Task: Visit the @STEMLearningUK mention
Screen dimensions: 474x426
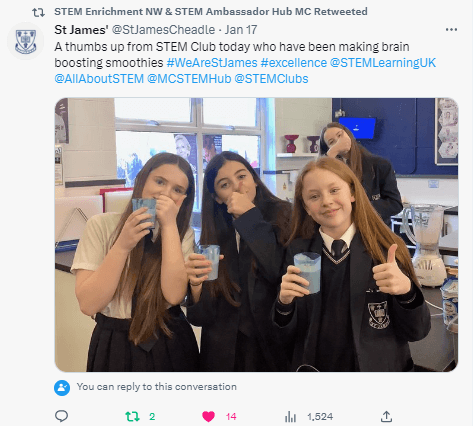Action: click(x=383, y=63)
